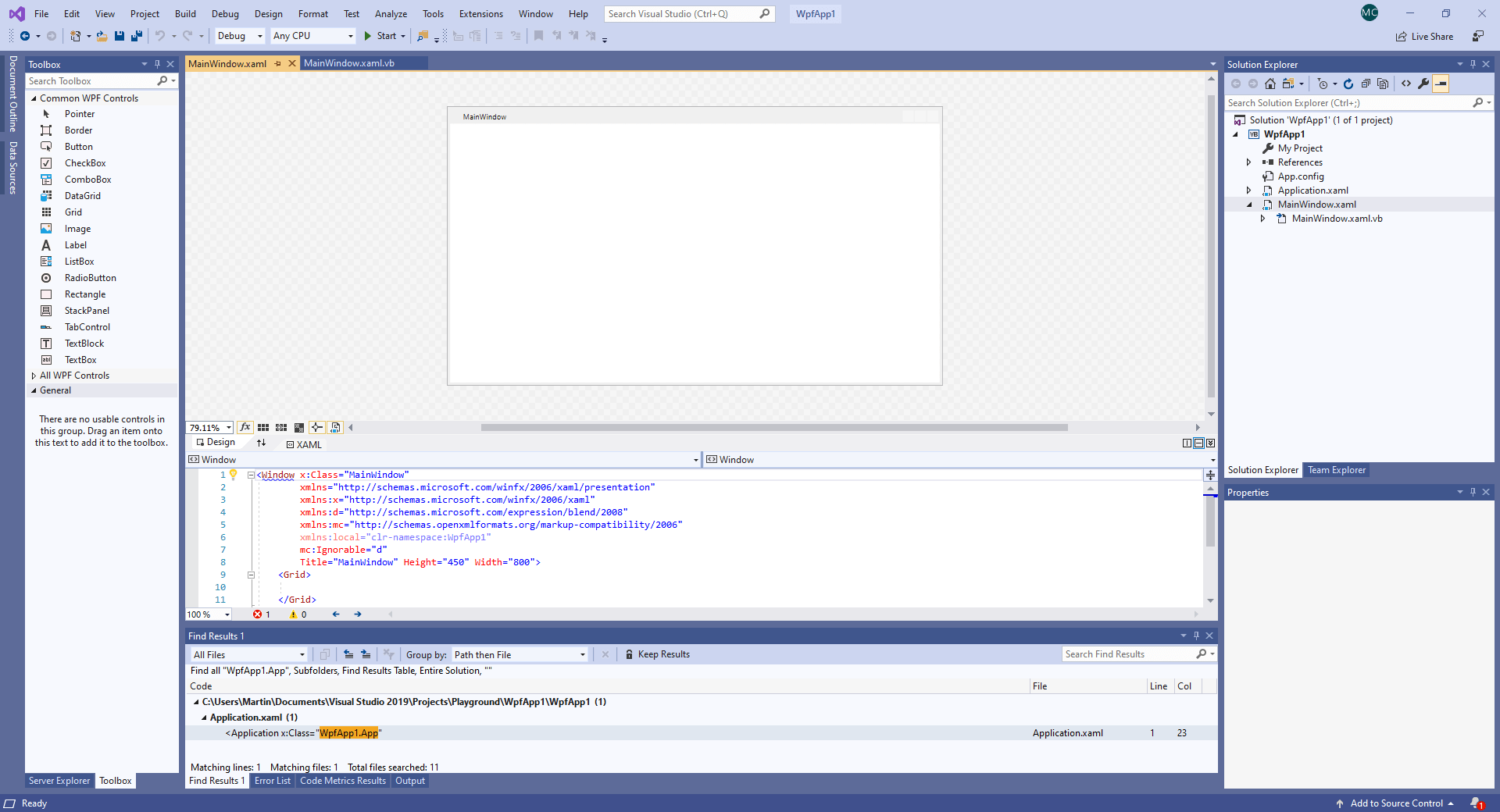Open the Debug configuration dropdown
Image resolution: width=1500 pixels, height=812 pixels.
click(x=238, y=36)
